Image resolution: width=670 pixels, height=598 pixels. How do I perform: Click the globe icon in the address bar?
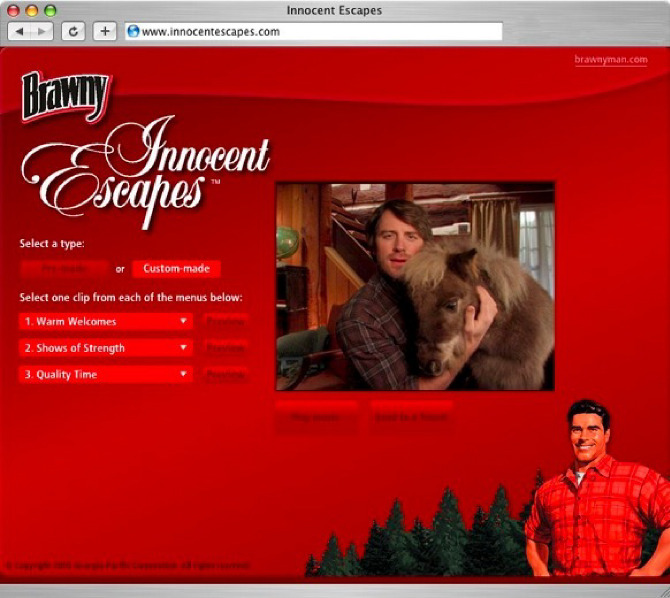[133, 31]
